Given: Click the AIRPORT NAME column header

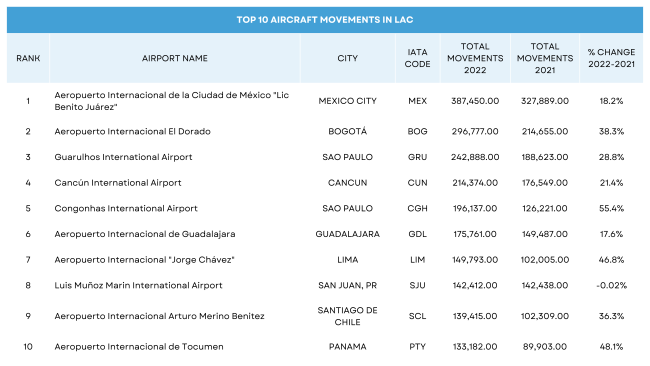Looking at the screenshot, I should (175, 58).
